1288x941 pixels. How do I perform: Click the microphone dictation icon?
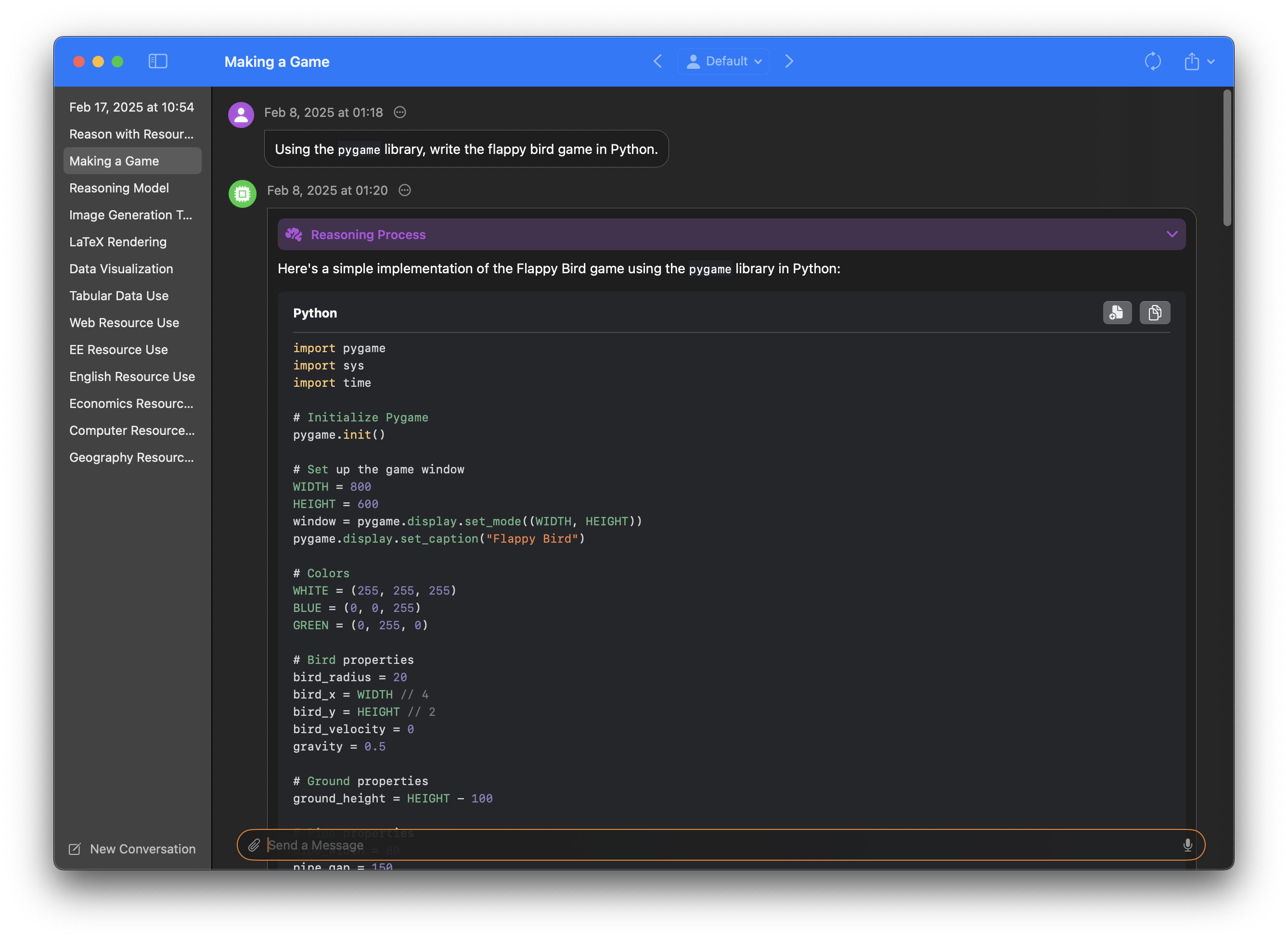coord(1187,845)
